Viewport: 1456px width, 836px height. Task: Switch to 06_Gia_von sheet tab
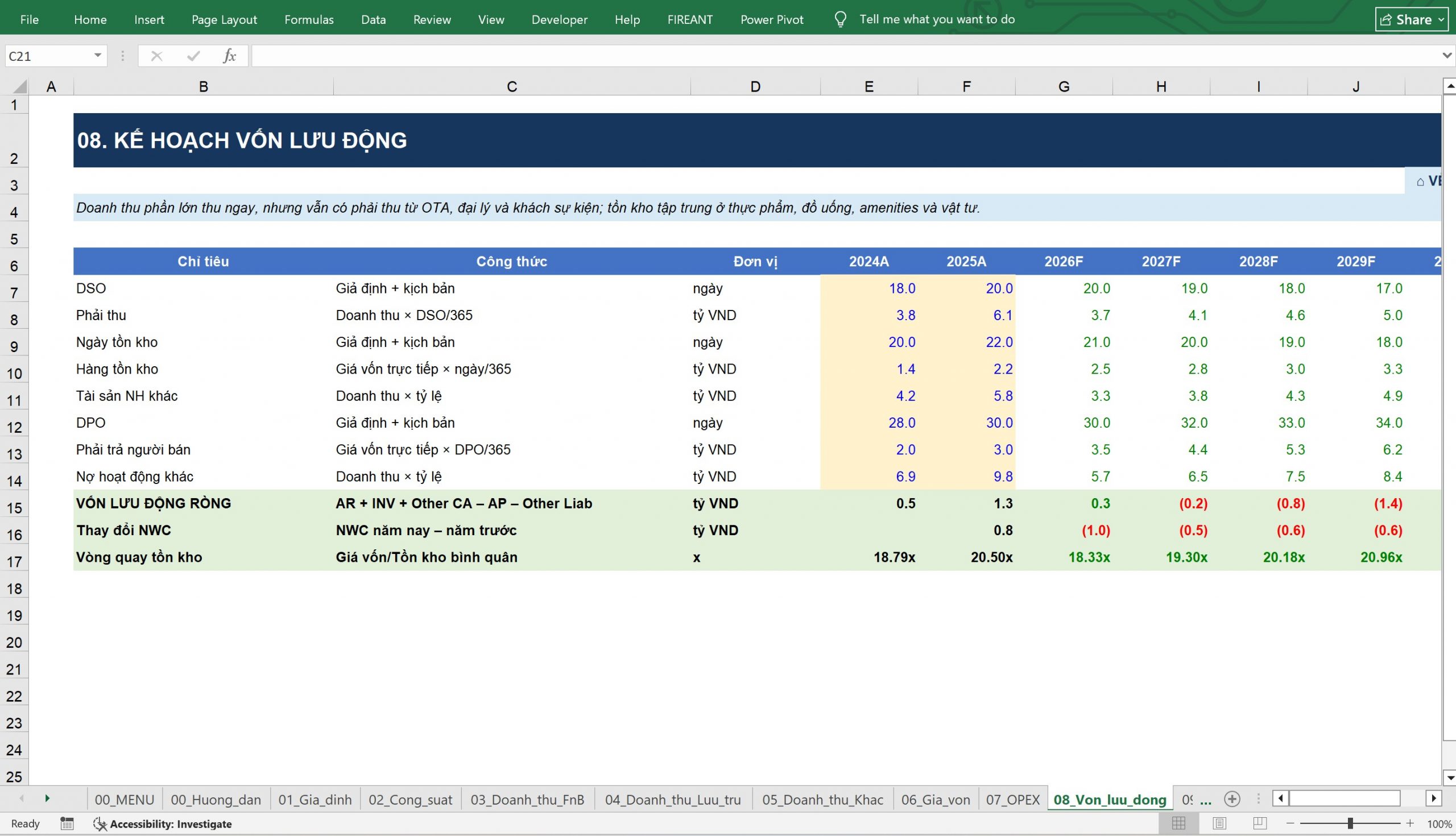935,799
